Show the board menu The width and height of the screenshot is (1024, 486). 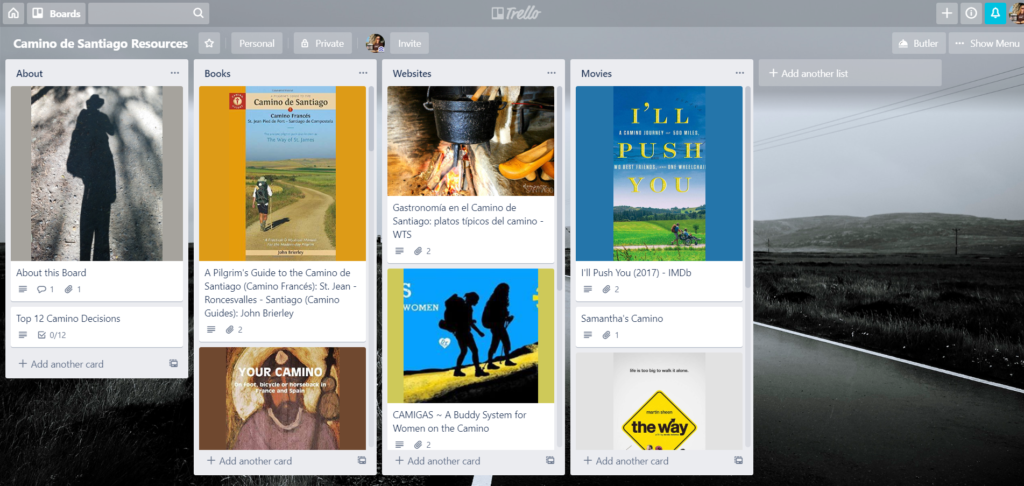[986, 44]
